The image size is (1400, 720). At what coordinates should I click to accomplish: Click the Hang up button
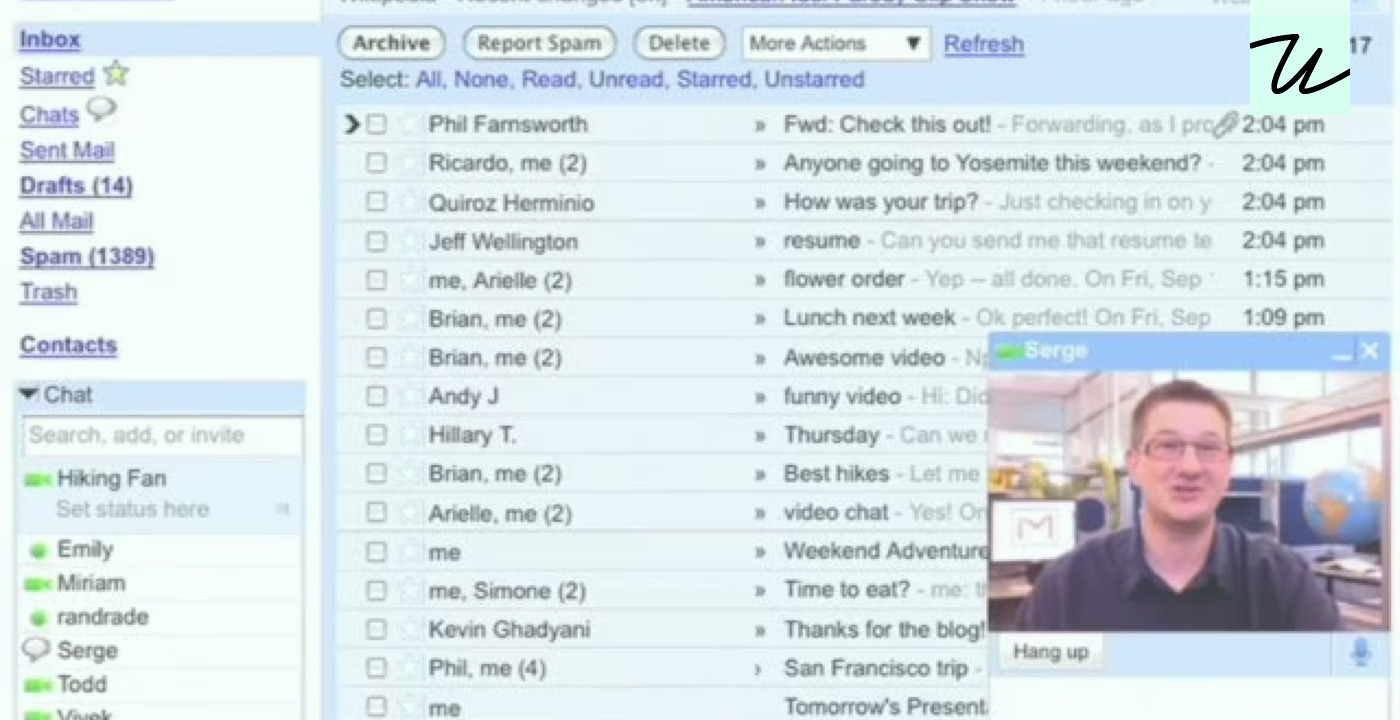[1050, 652]
